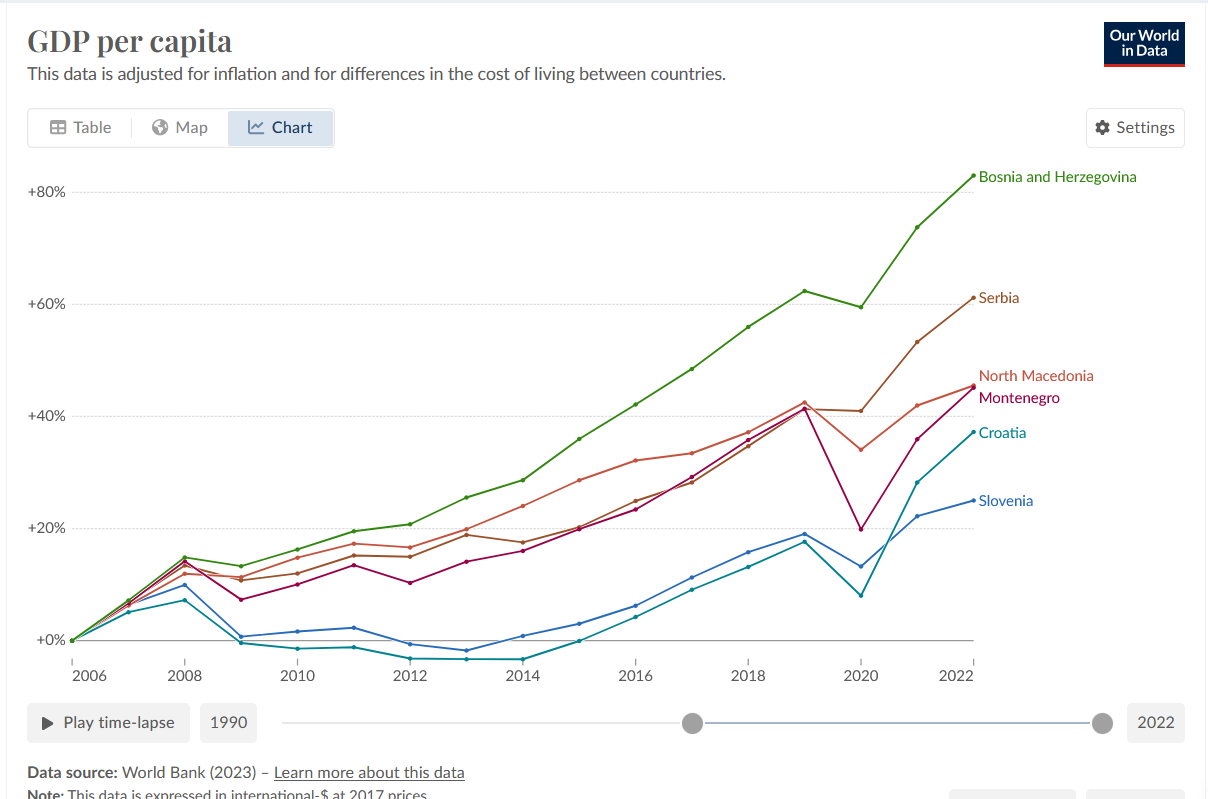The width and height of the screenshot is (1208, 799).
Task: Click the 2022 end year label
Action: [1155, 723]
